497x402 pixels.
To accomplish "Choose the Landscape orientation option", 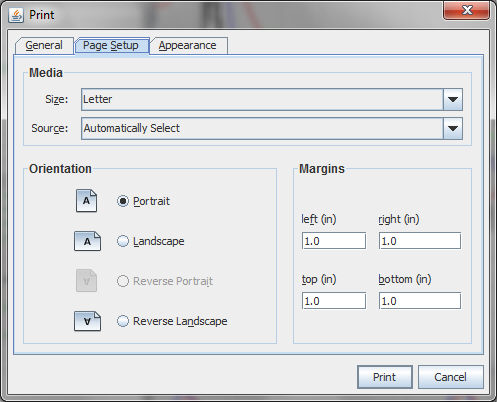I will pos(123,241).
